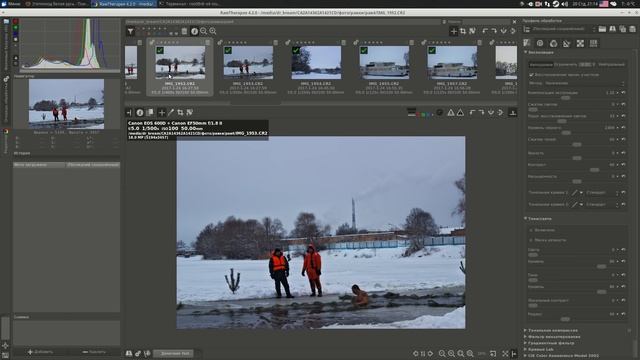Switch to Exposure tools tab
Screen dimensions: 640x360
point(527,43)
